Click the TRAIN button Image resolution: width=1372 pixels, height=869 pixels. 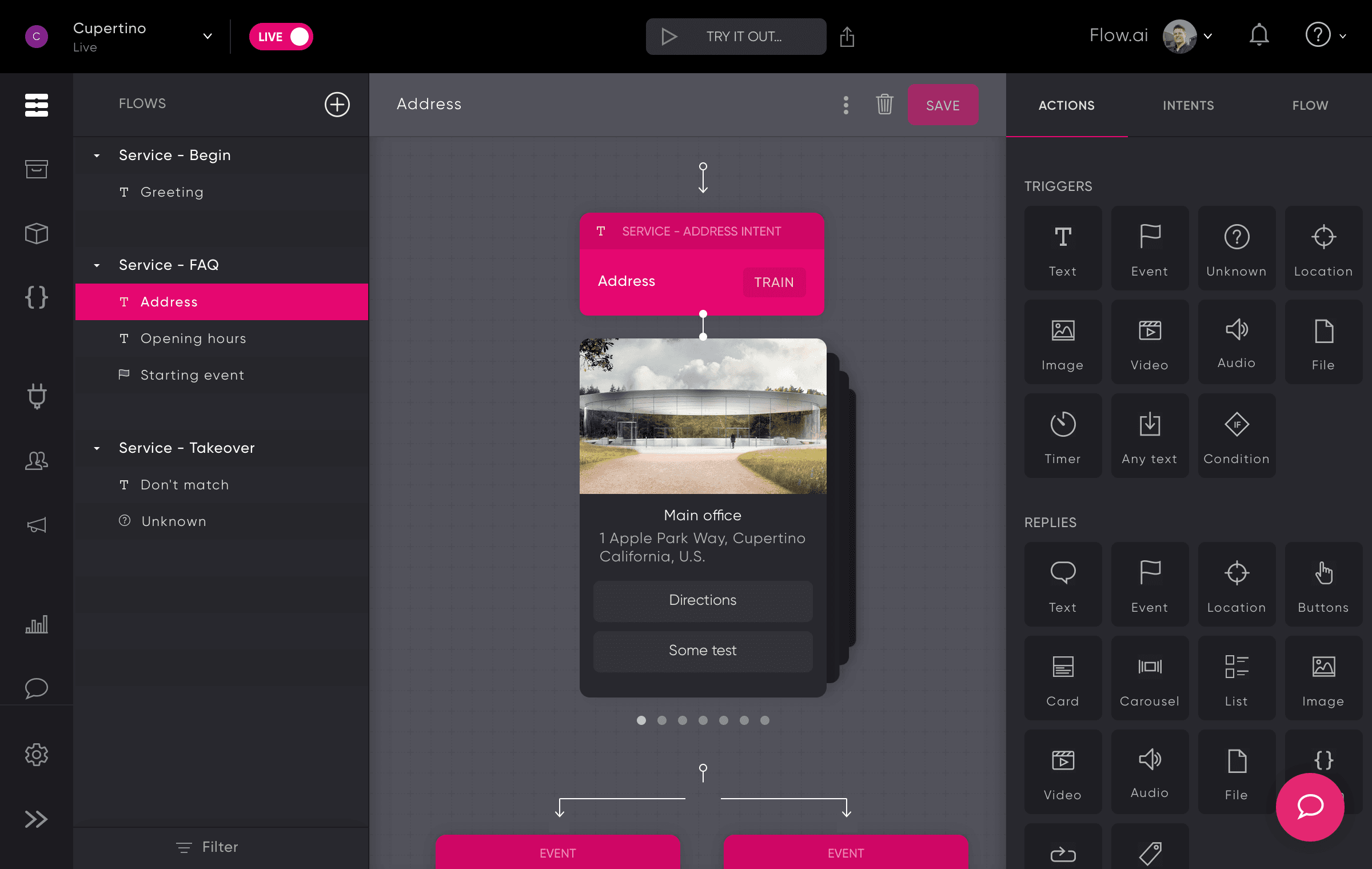[774, 282]
